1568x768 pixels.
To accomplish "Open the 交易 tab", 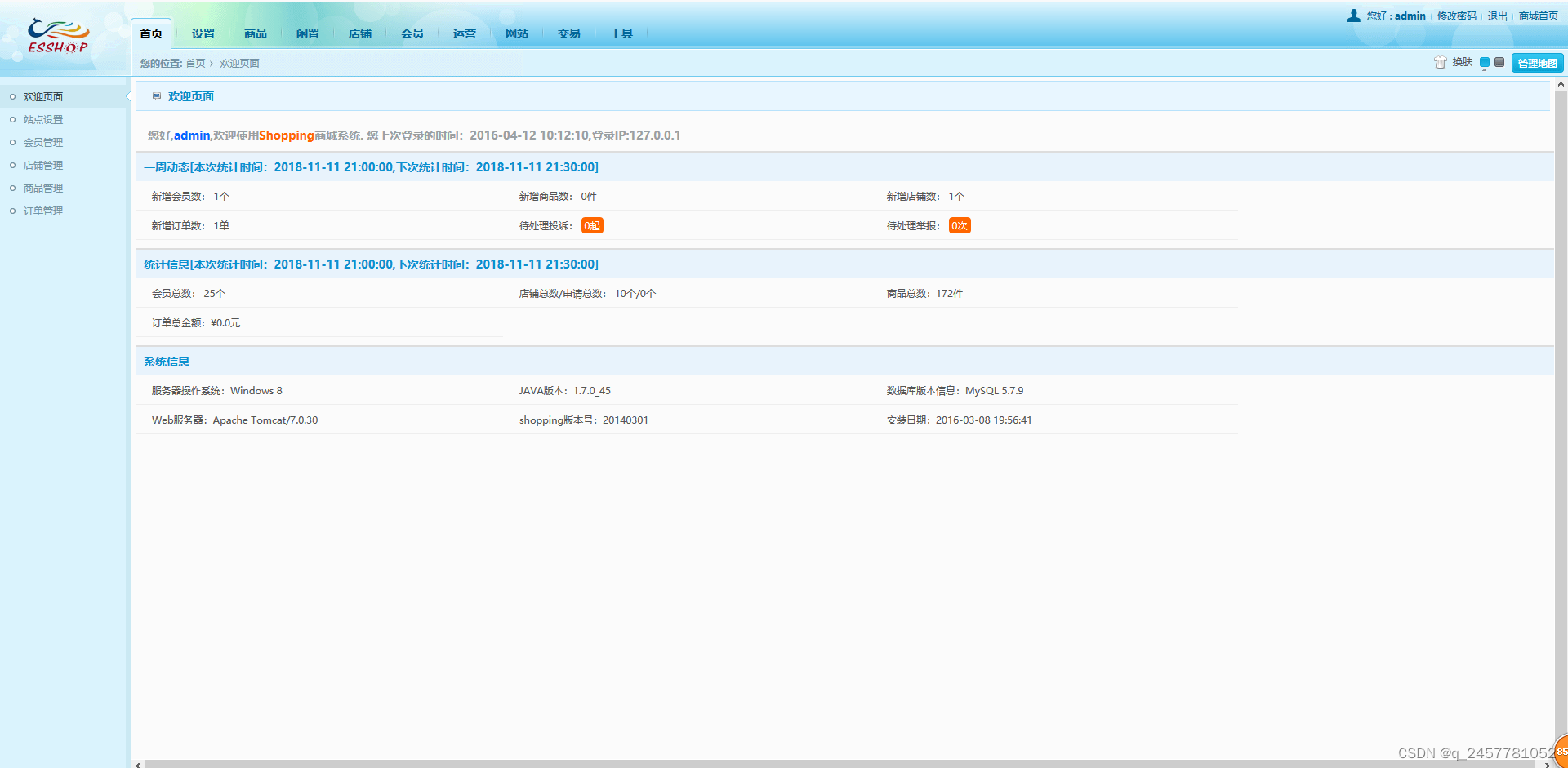I will (x=568, y=33).
